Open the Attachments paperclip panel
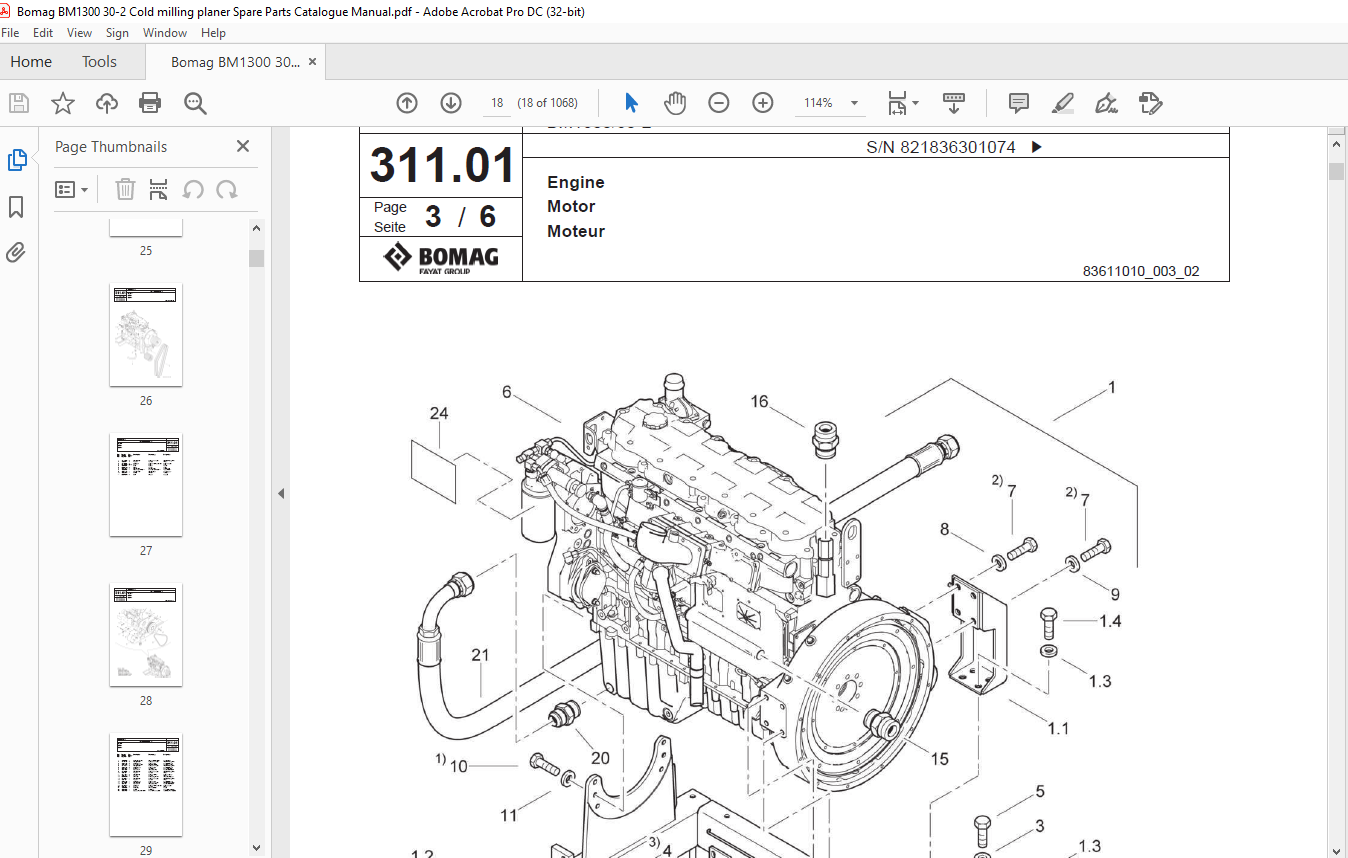 coord(16,252)
